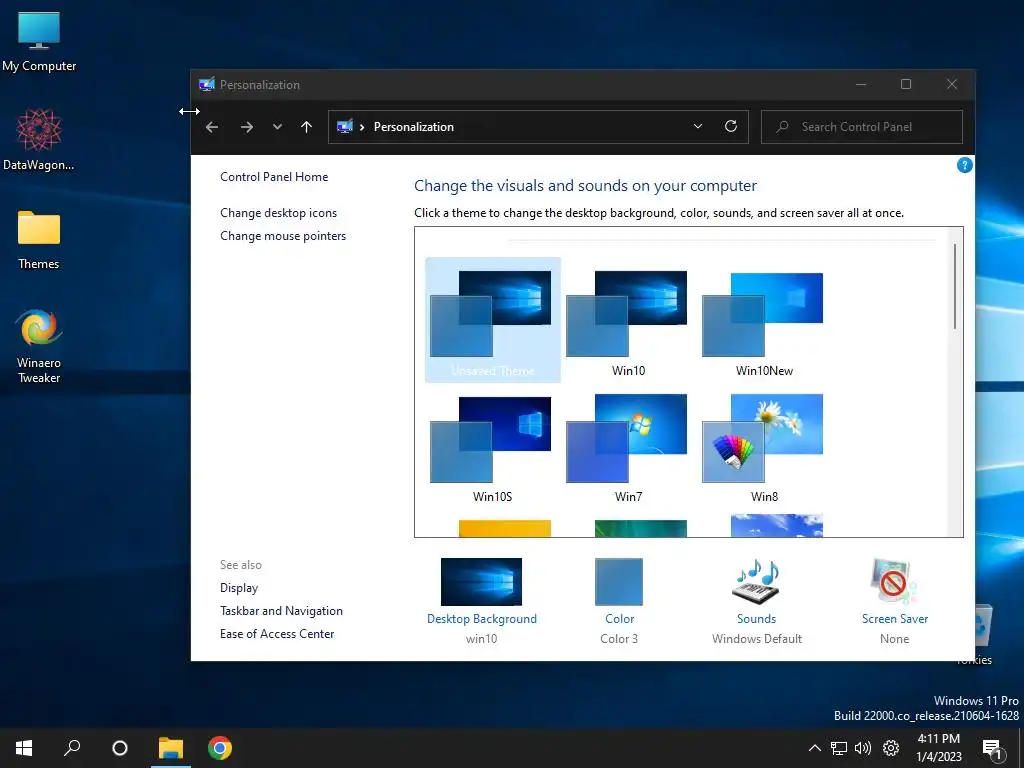Click the Personalization title bar icon
Viewport: 1024px width, 768px height.
206,84
